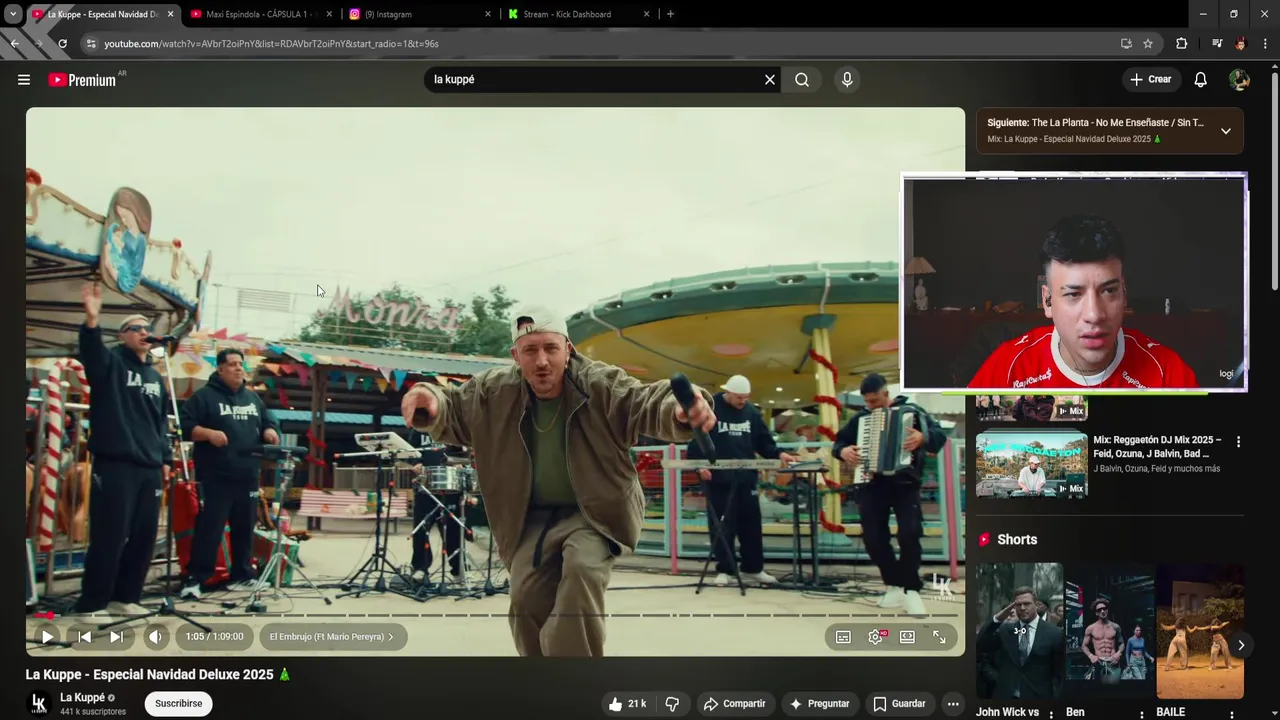
Task: View site information icon in address bar
Action: click(91, 44)
